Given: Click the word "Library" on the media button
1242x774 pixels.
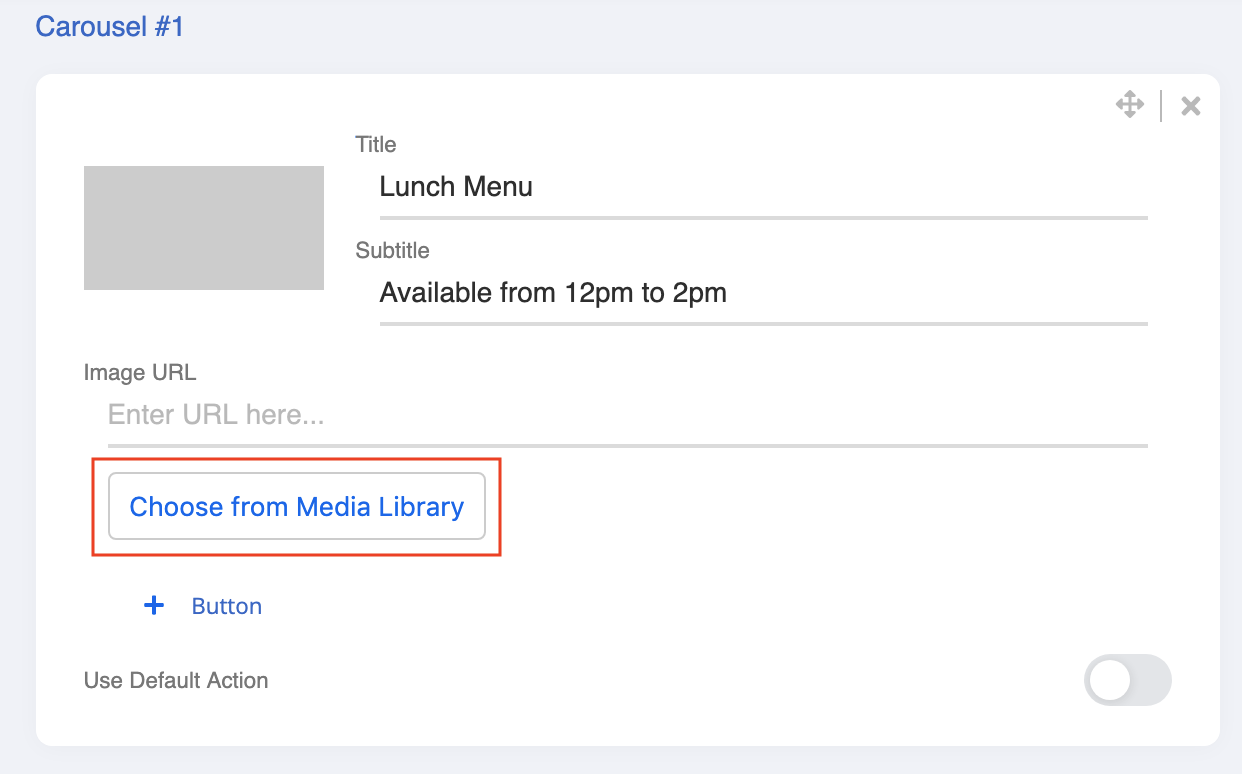Looking at the screenshot, I should tap(421, 507).
